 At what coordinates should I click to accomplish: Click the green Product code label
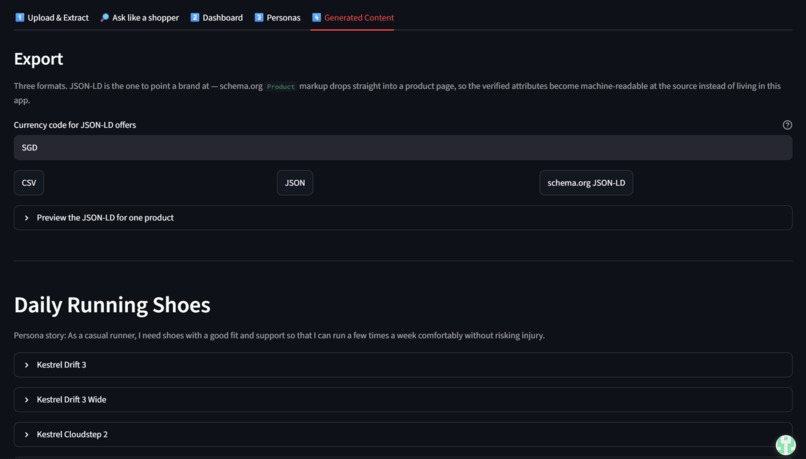click(281, 86)
